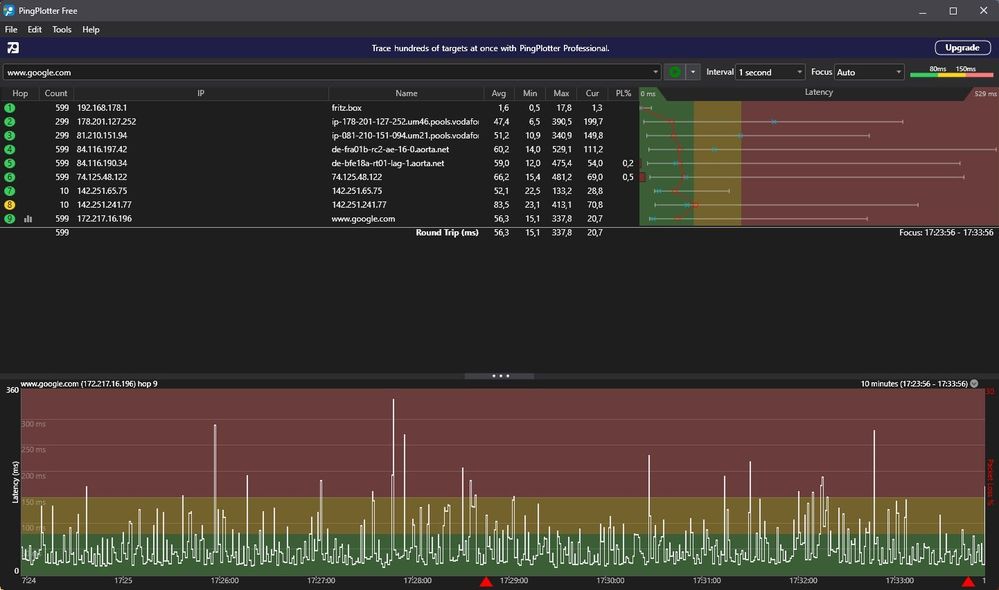Click IP address 172.217.16.196
The height and width of the screenshot is (590, 999).
coord(104,219)
